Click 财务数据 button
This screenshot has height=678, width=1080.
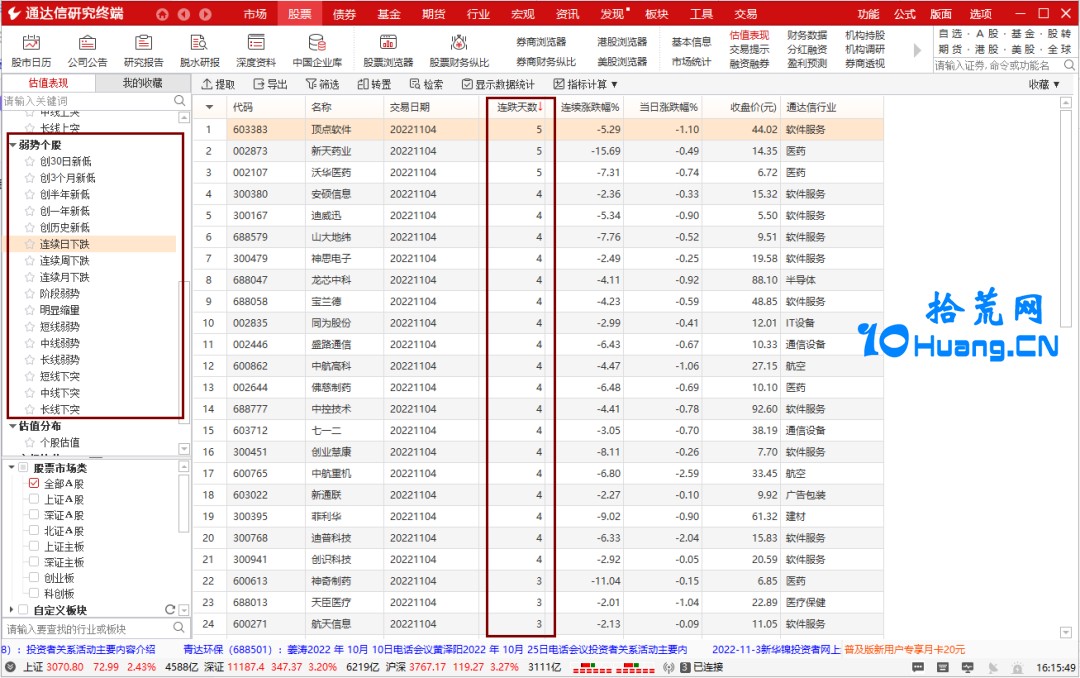tap(807, 35)
